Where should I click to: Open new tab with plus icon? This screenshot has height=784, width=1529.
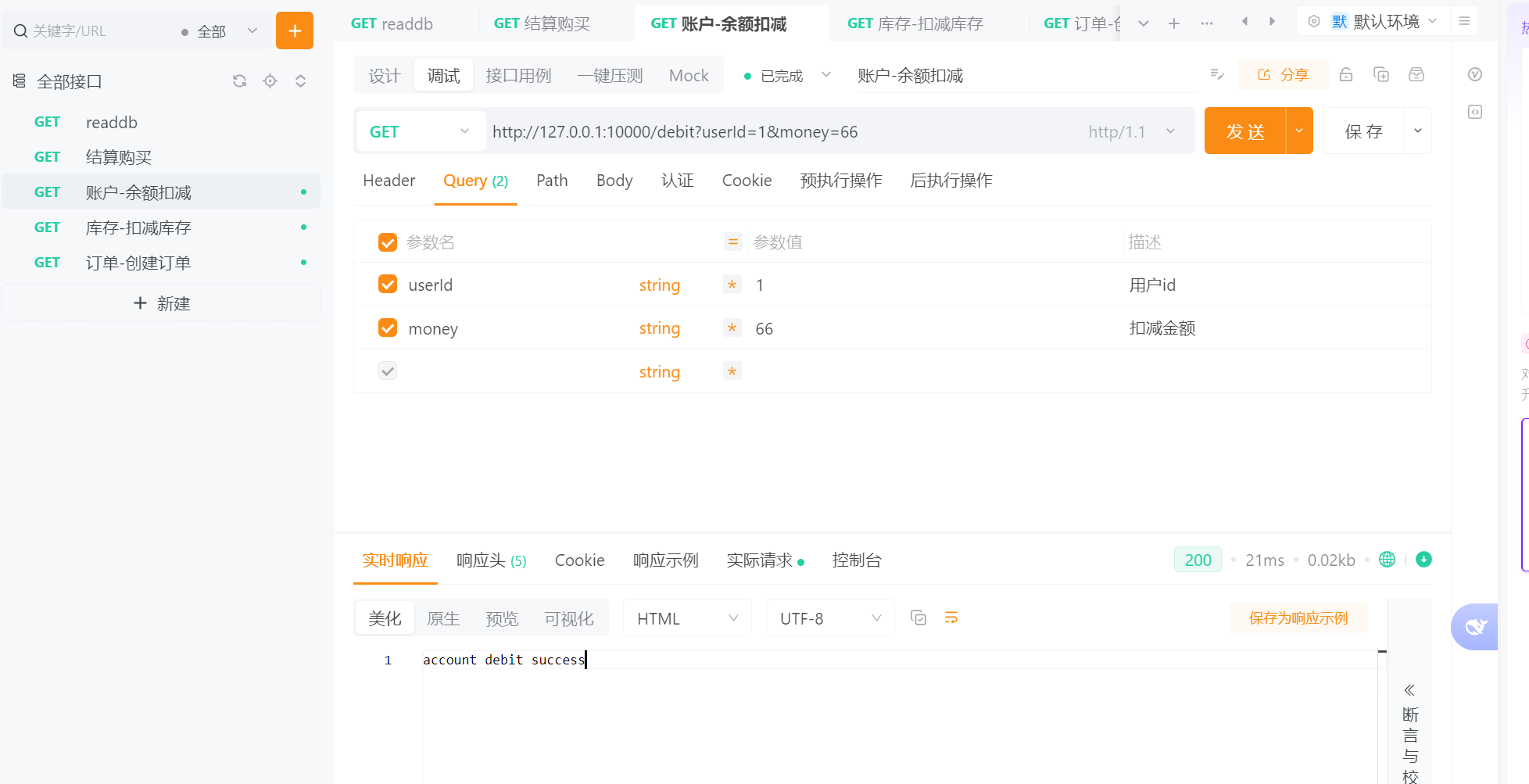[1173, 23]
